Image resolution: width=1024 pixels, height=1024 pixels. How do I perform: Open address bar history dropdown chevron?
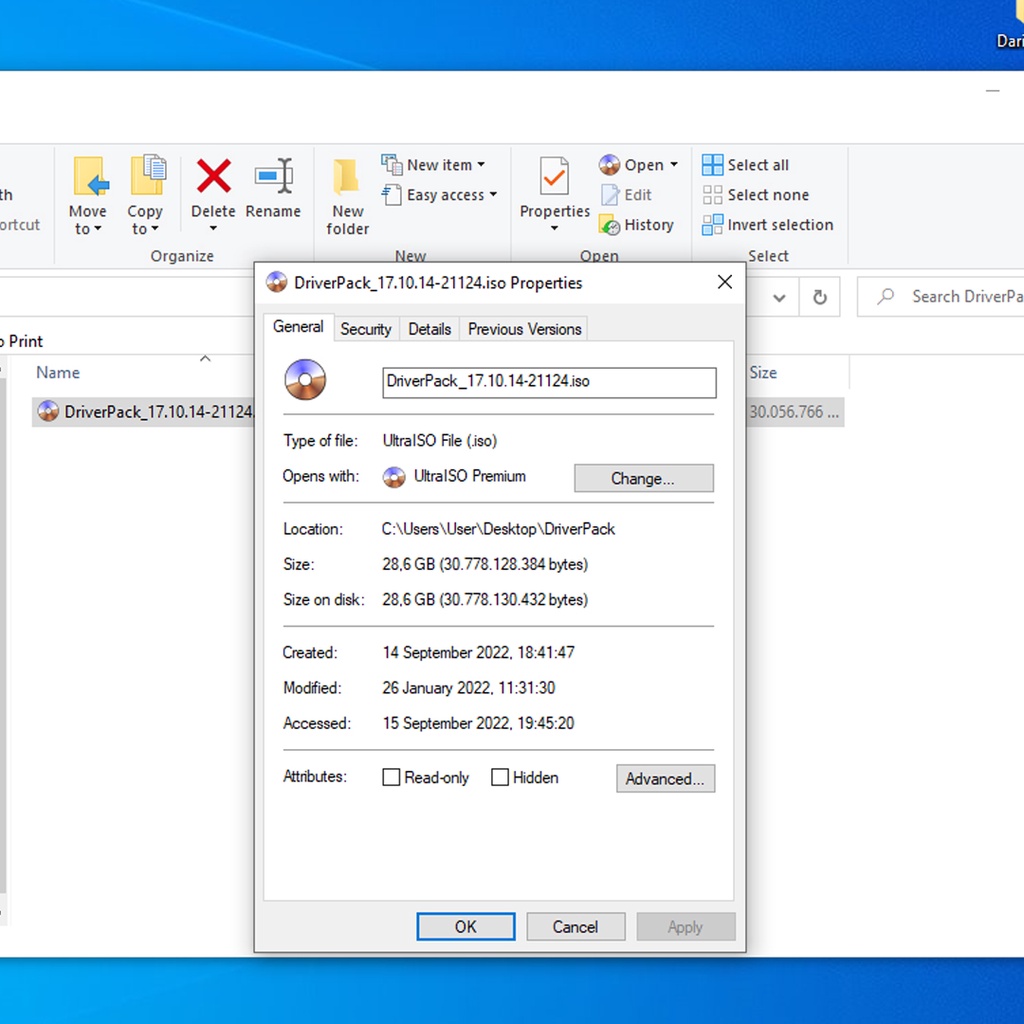pyautogui.click(x=779, y=298)
